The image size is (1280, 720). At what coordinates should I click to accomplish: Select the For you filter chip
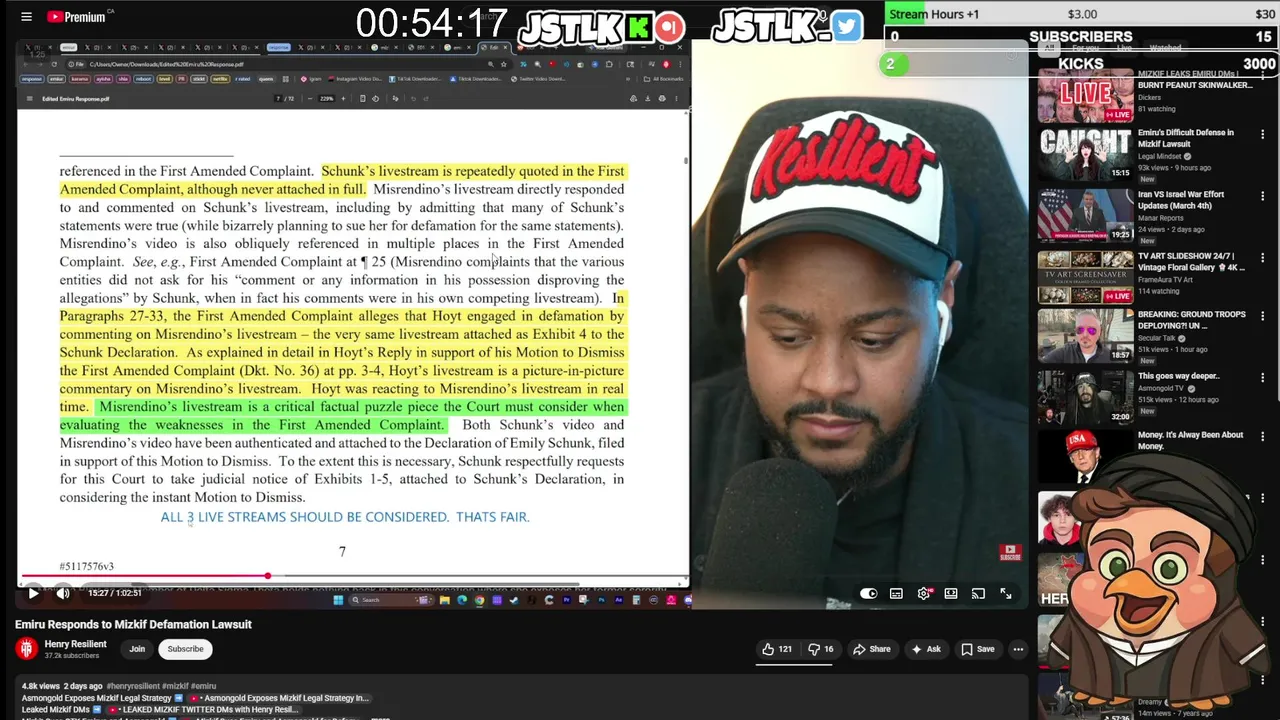(x=1085, y=48)
